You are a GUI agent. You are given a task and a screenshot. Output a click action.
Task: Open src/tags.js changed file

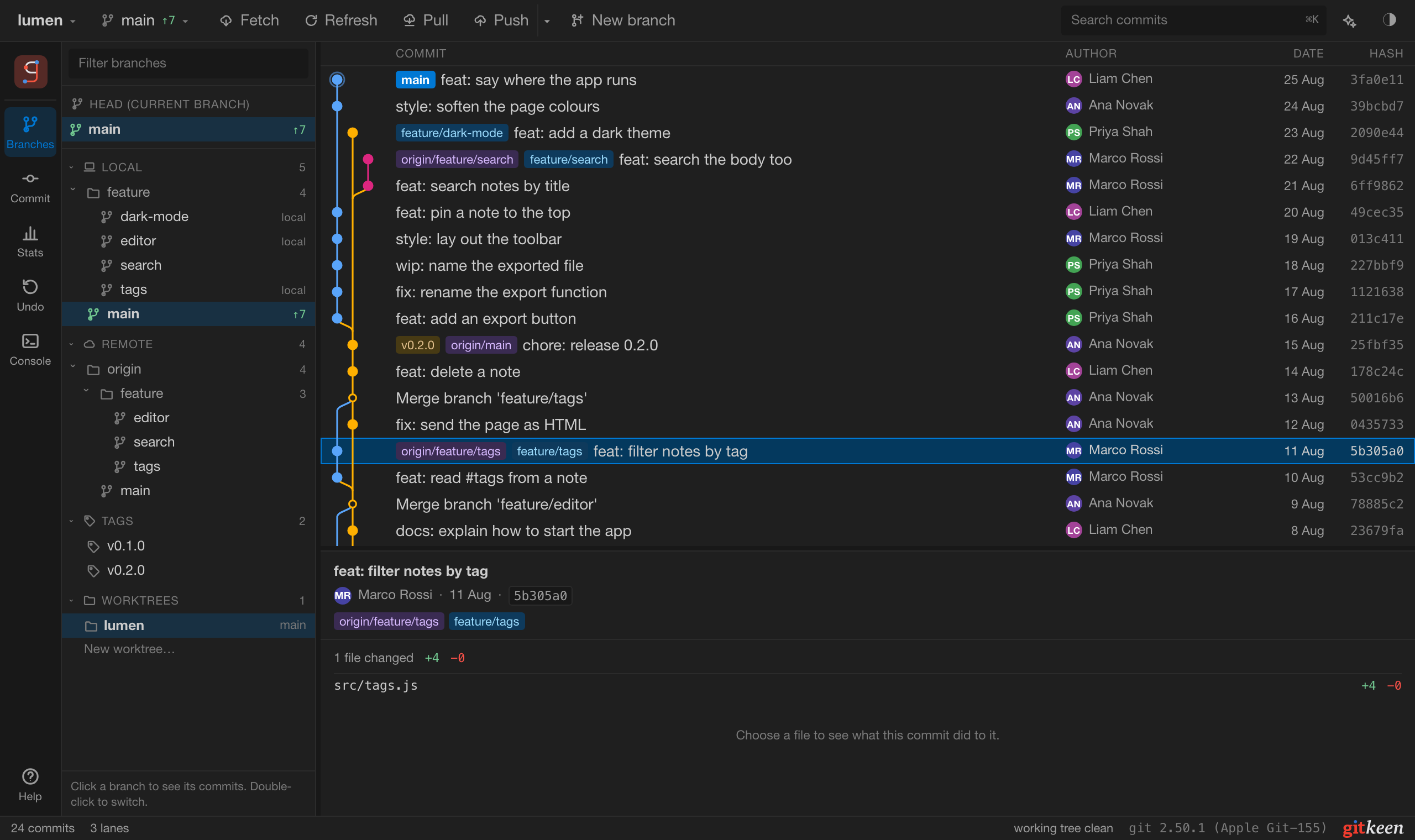867,685
